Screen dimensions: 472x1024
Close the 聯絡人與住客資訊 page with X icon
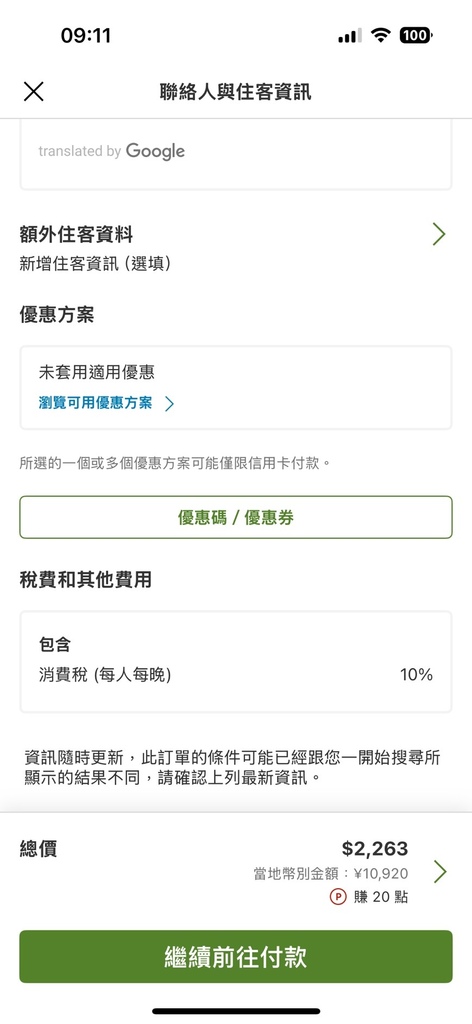click(x=33, y=91)
